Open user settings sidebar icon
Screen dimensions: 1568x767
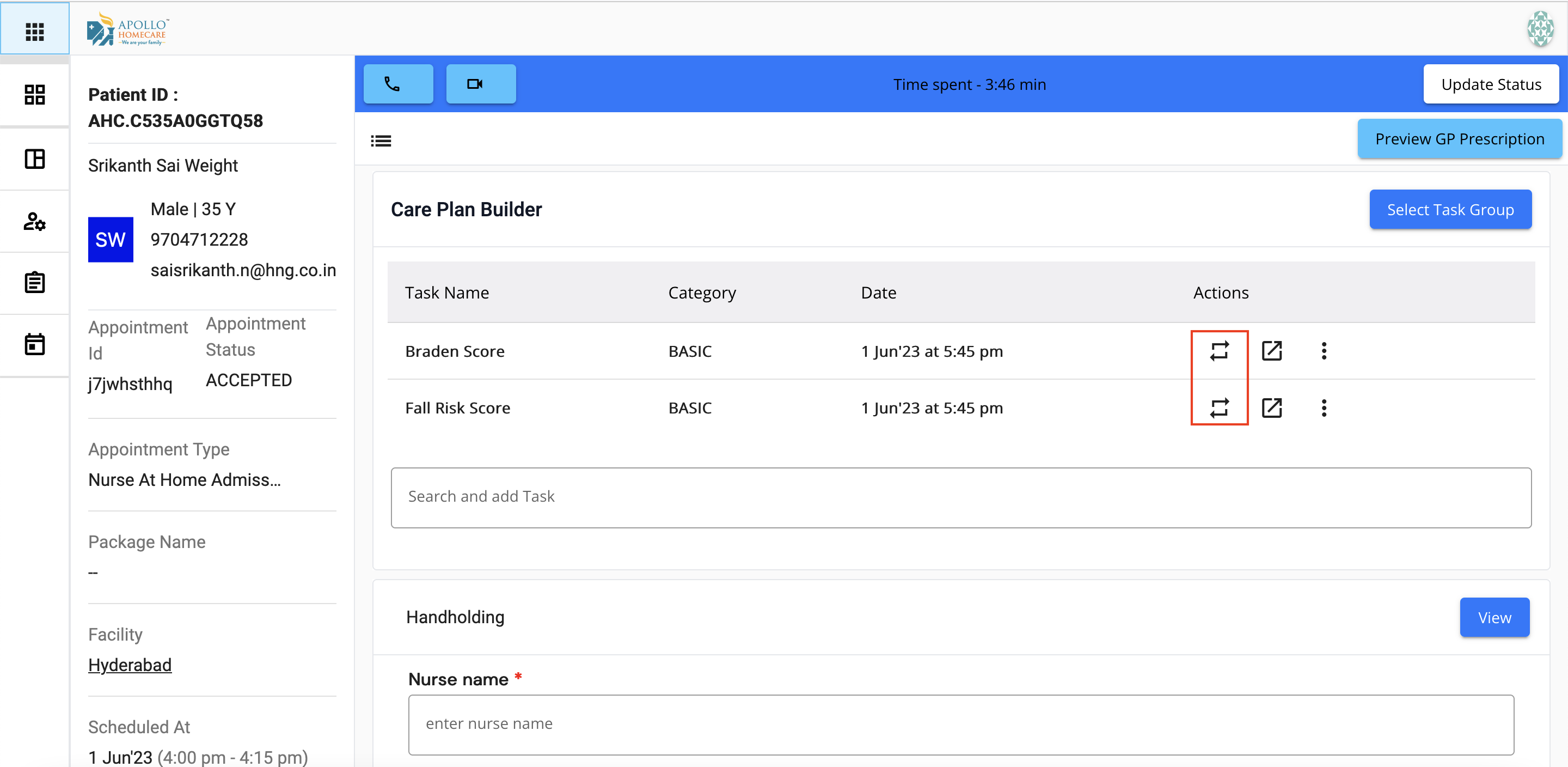[x=35, y=221]
